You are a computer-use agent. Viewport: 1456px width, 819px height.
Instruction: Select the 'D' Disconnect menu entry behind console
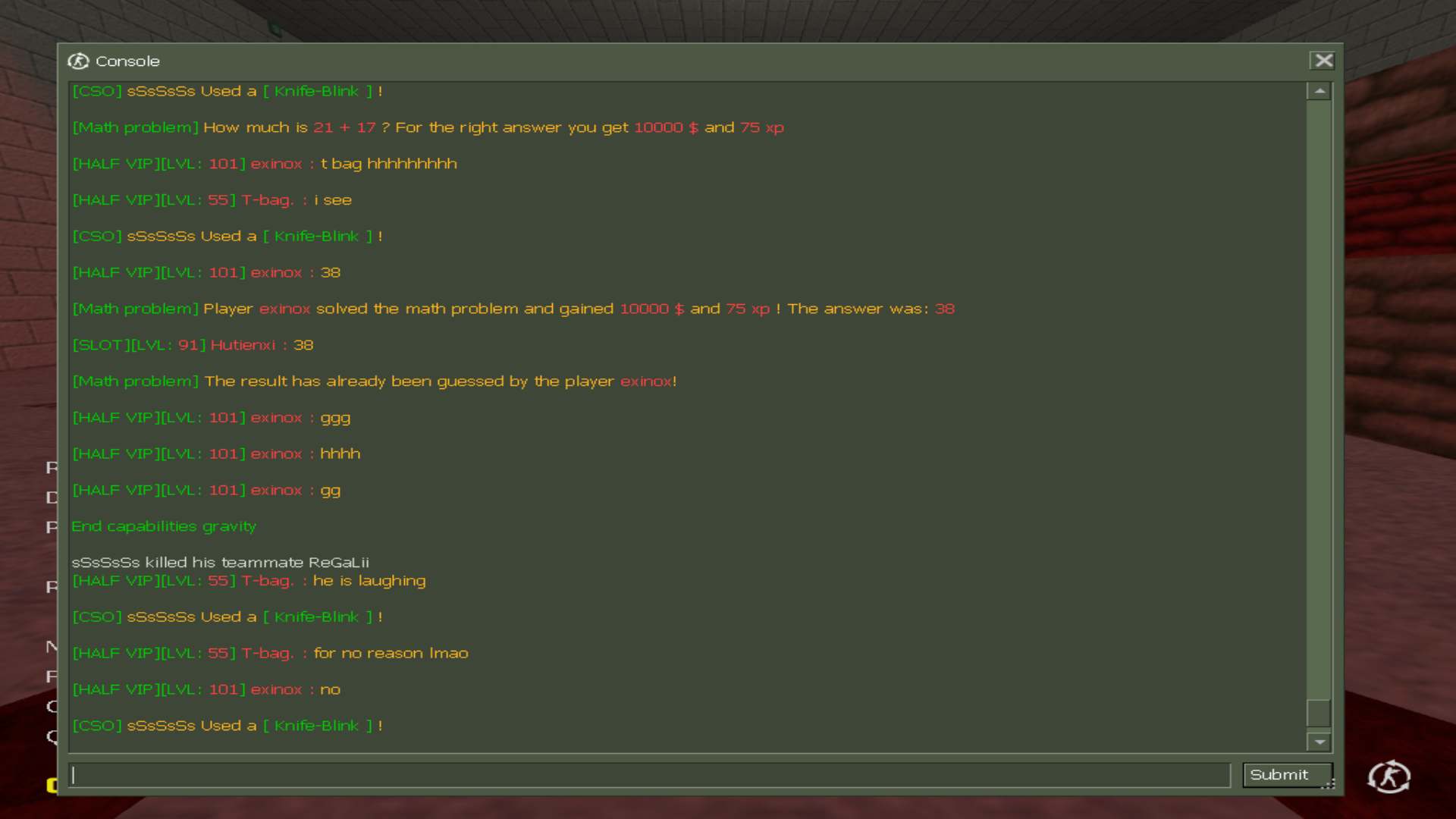pyautogui.click(x=52, y=497)
